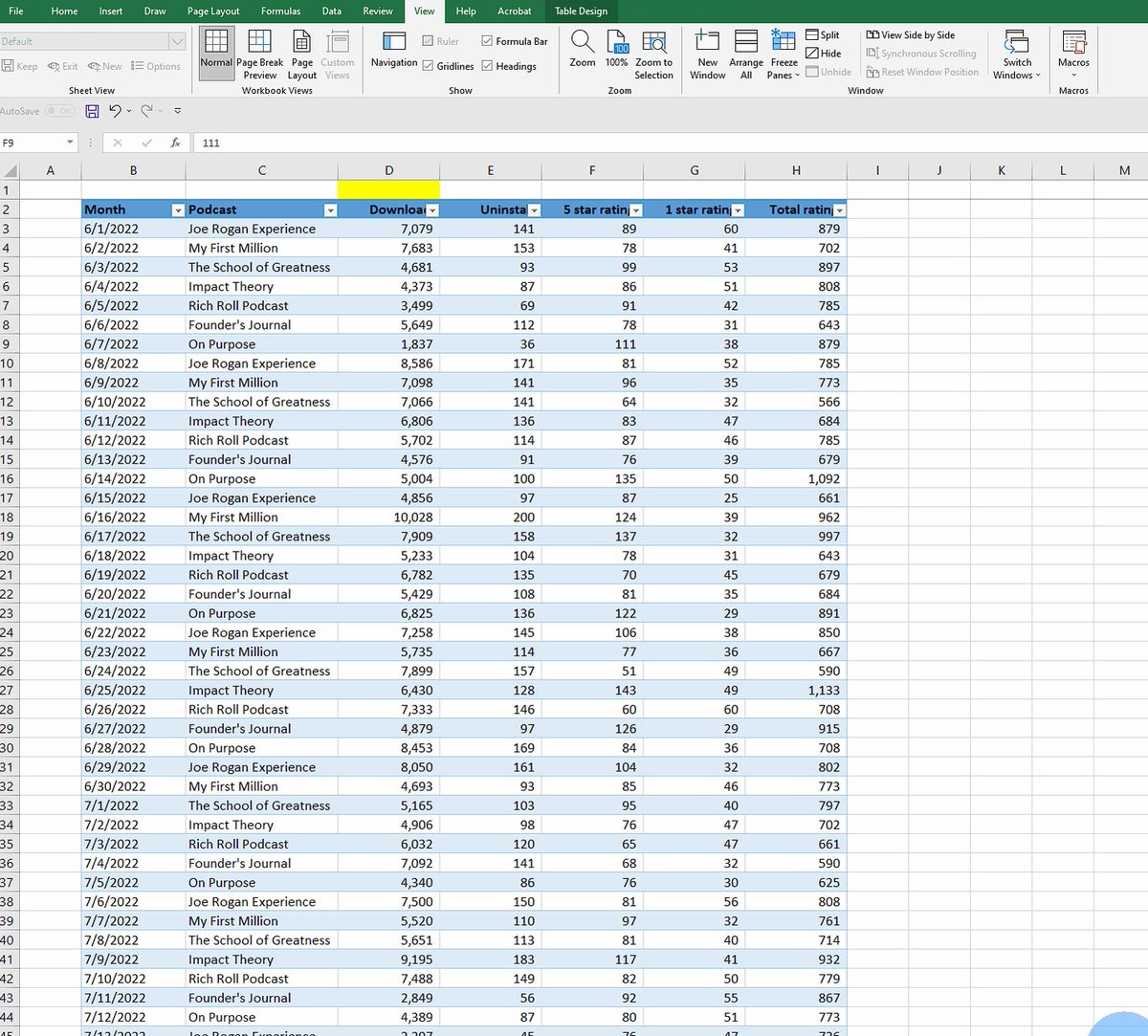Split the worksheet window
This screenshot has height=1036, width=1148.
click(x=823, y=35)
